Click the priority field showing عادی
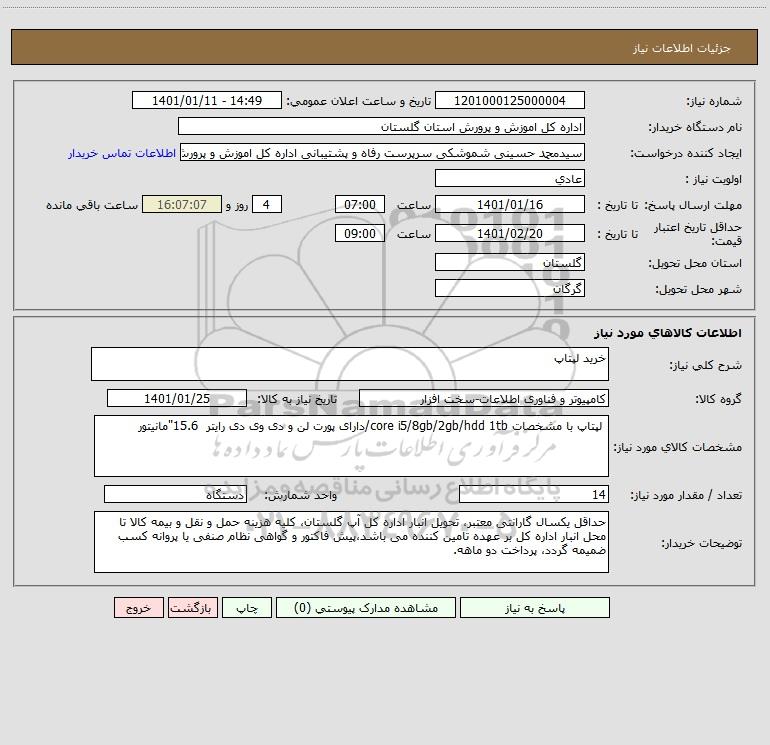Image resolution: width=770 pixels, height=745 pixels. point(510,178)
